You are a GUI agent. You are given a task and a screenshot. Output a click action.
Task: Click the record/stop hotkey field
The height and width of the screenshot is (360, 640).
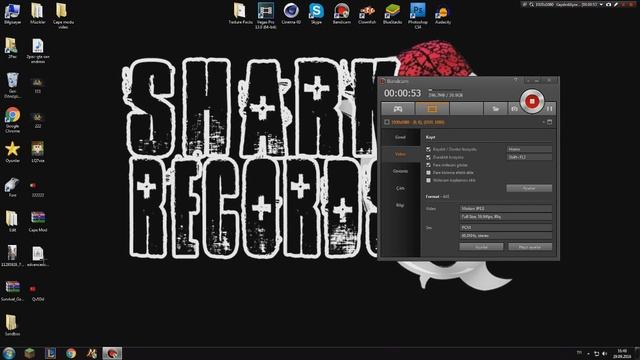click(529, 149)
